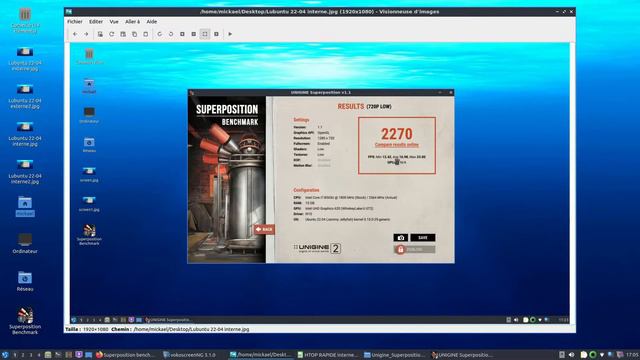Switch to the Firefox Superposition bench taskbar window
640x360 pixels.
(x=126, y=355)
